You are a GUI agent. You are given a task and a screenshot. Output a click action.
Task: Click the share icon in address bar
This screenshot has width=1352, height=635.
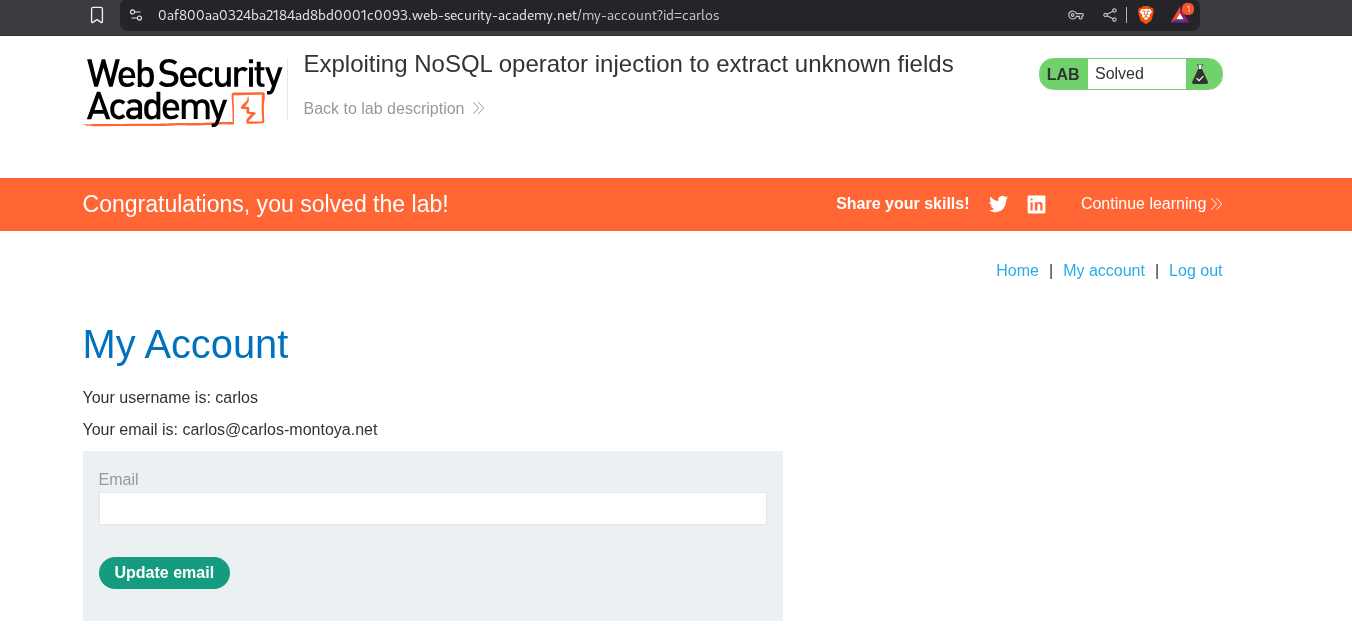coord(1110,15)
